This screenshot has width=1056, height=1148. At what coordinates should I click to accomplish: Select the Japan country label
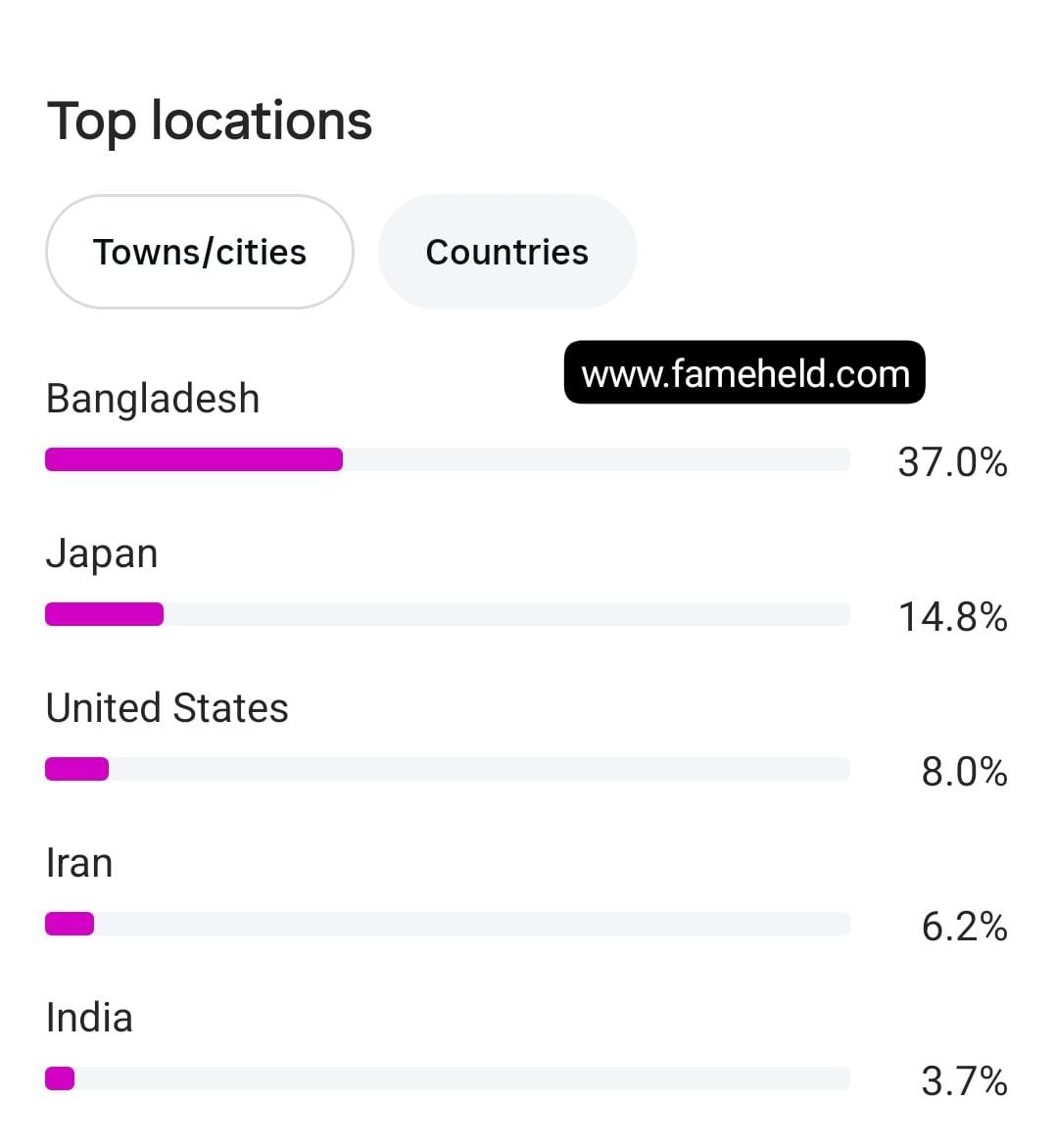(x=102, y=553)
